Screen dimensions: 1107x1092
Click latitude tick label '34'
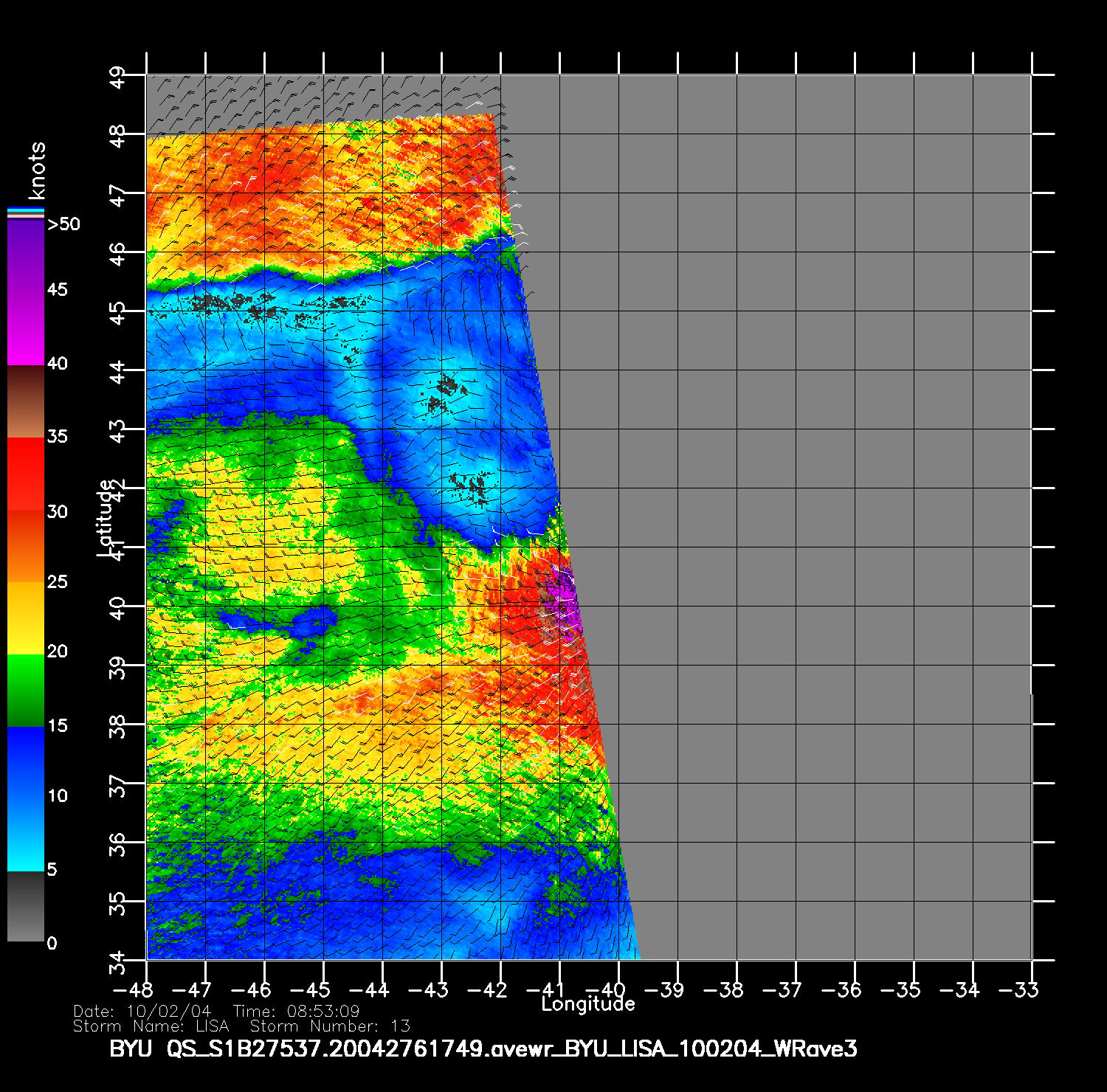tap(117, 963)
